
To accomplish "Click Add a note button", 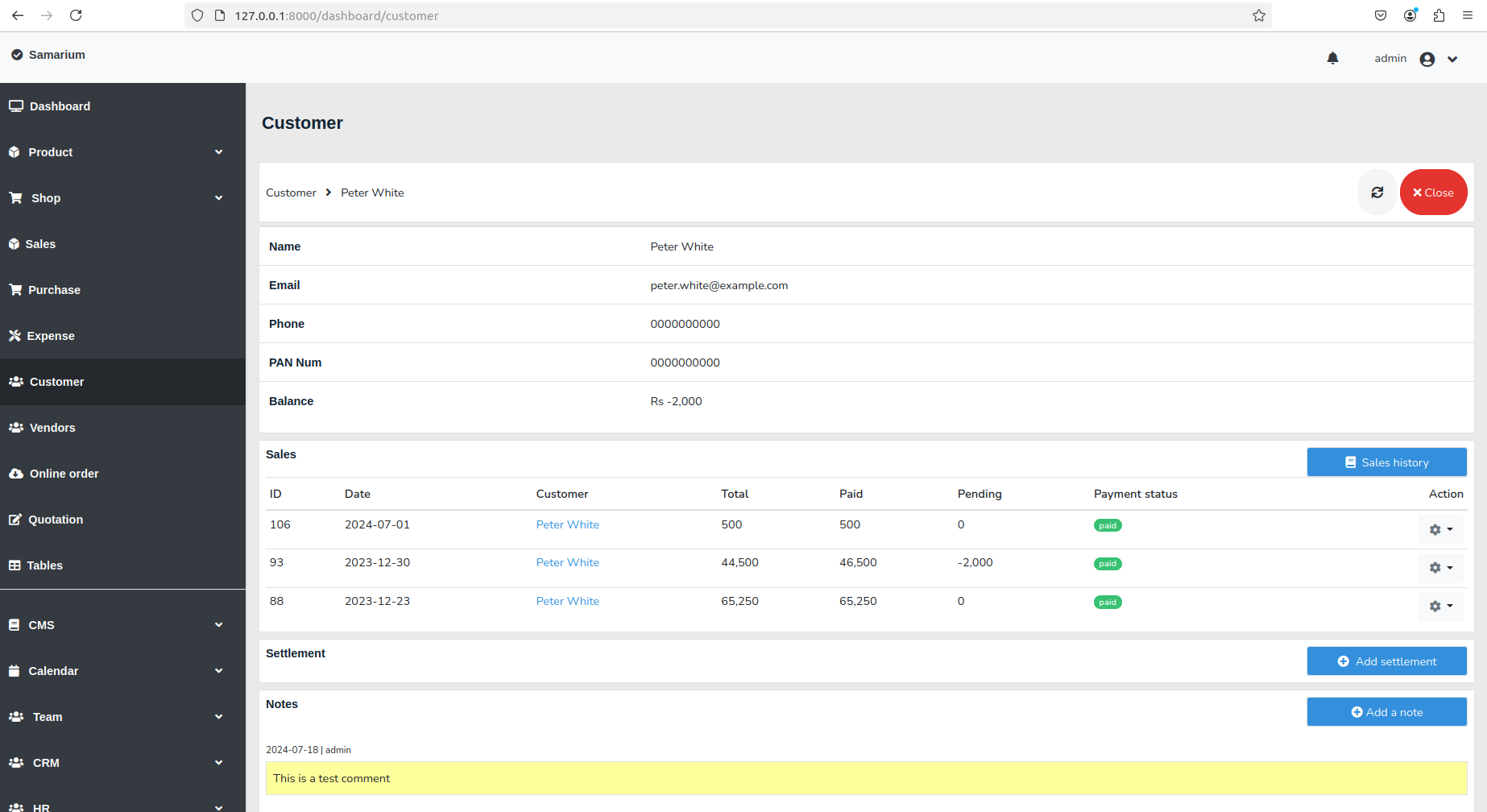I will point(1386,712).
